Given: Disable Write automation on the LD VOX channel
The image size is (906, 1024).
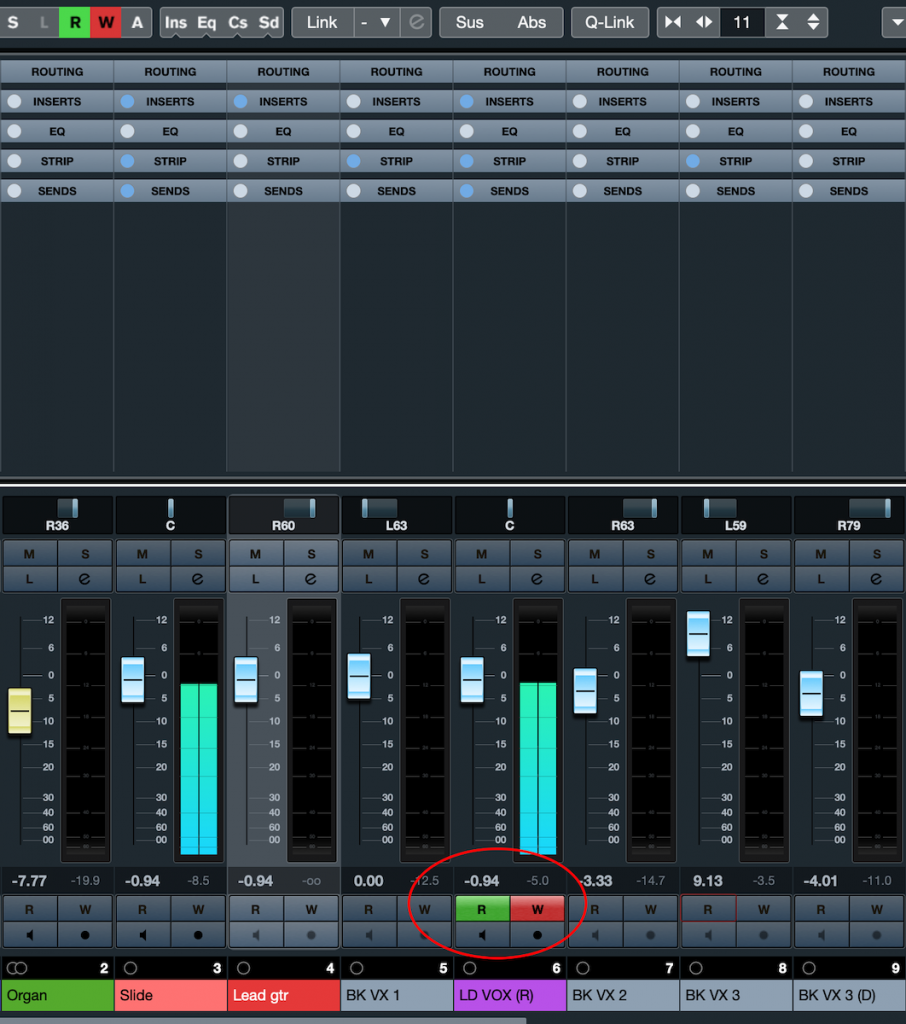Looking at the screenshot, I should tap(539, 910).
